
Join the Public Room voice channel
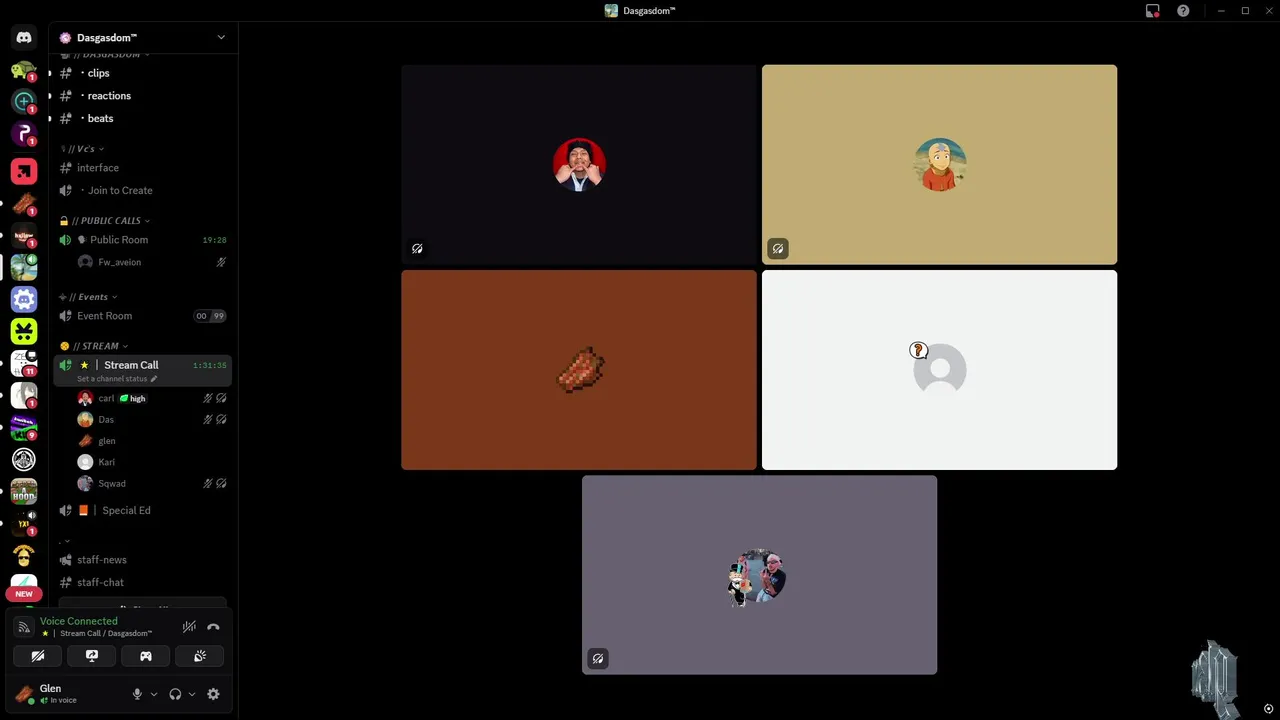(x=142, y=240)
